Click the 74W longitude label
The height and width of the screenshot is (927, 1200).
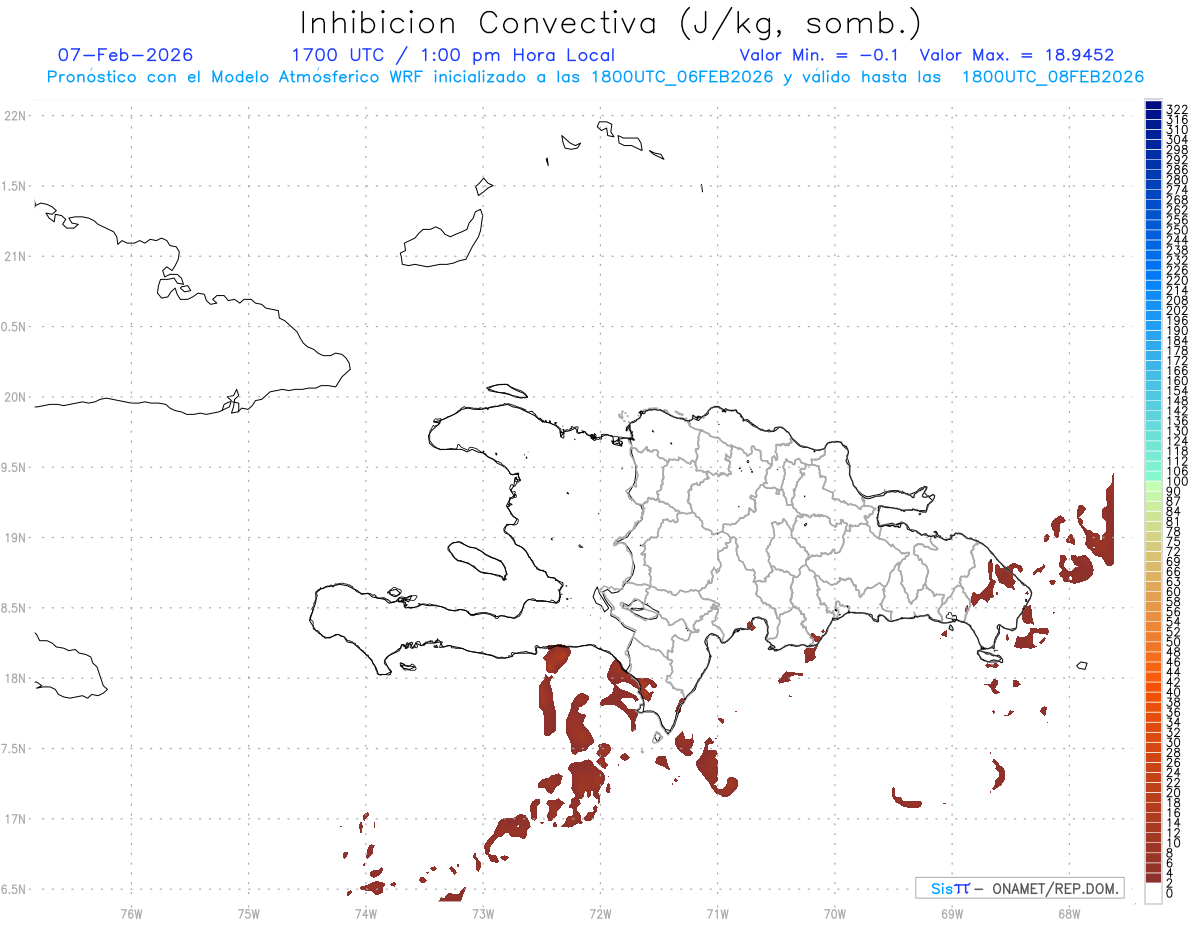366,912
